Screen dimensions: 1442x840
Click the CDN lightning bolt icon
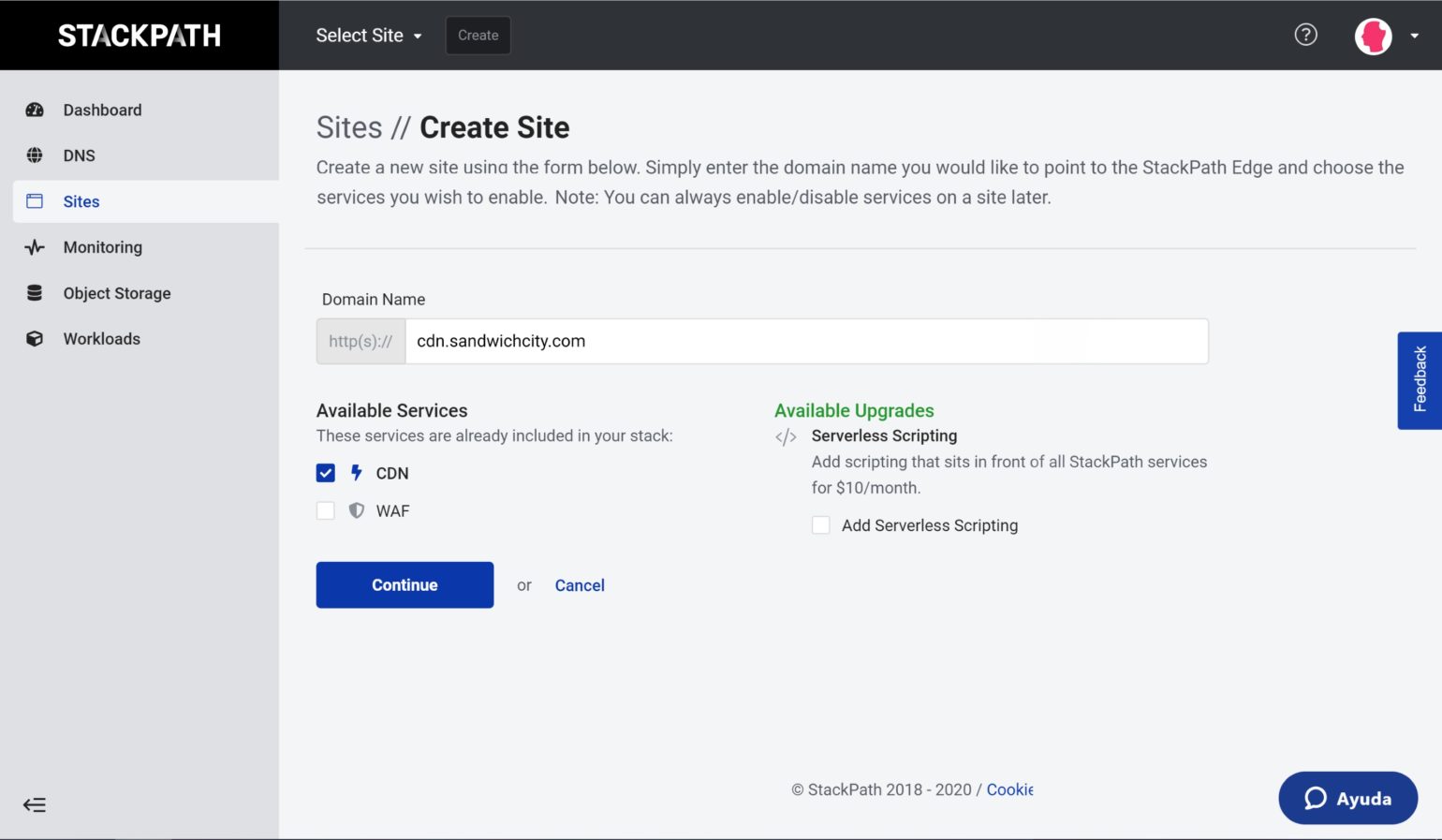(356, 473)
